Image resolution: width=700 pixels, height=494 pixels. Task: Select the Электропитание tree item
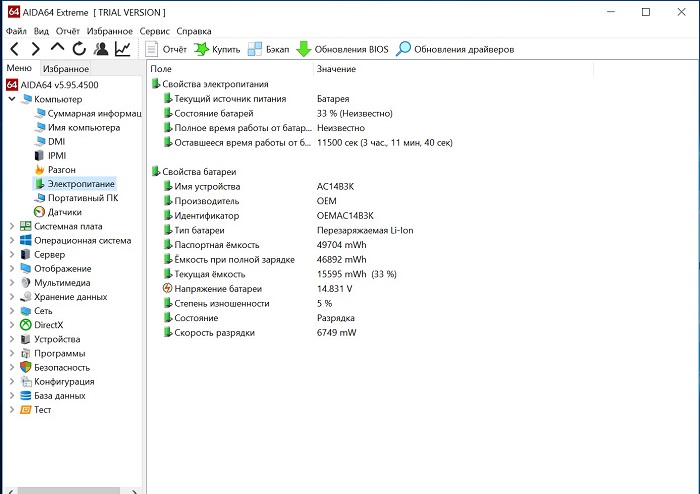pos(75,184)
